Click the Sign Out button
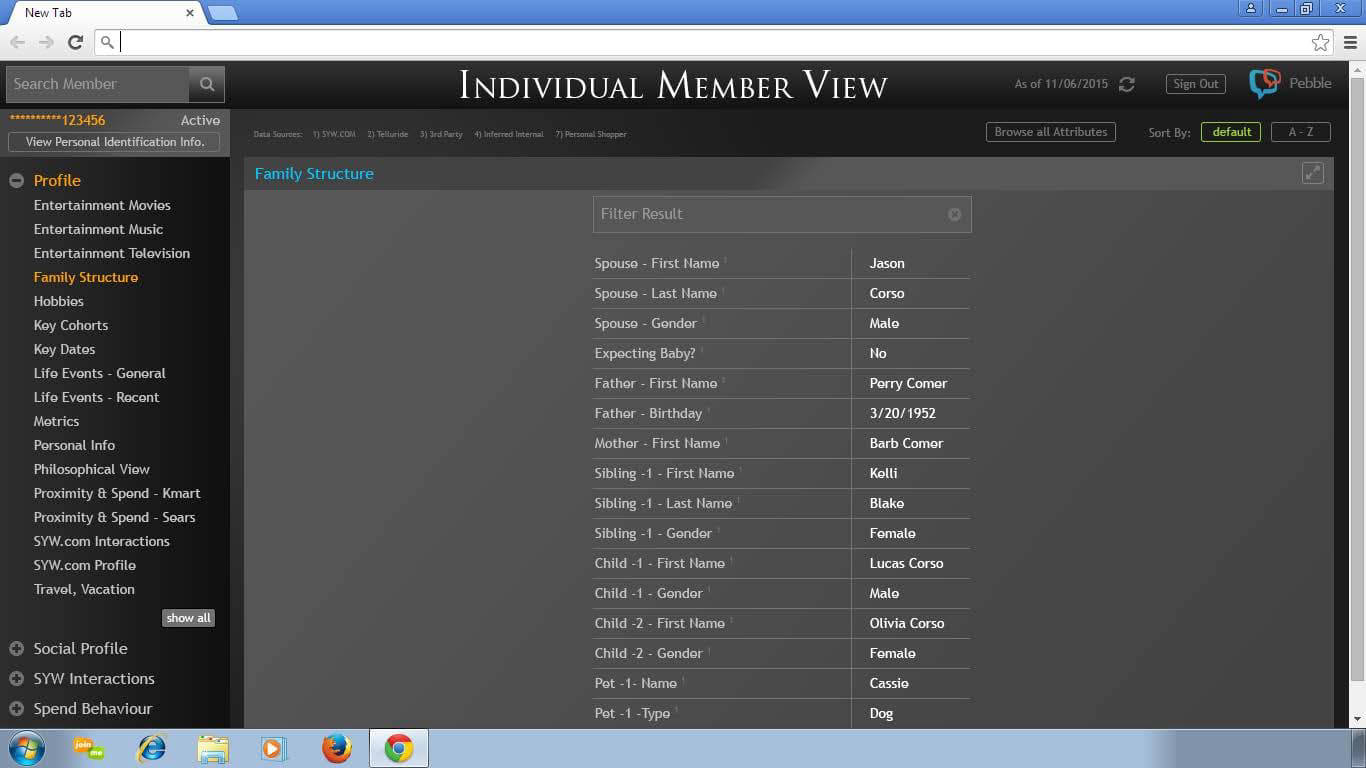The image size is (1366, 768). [x=1195, y=84]
